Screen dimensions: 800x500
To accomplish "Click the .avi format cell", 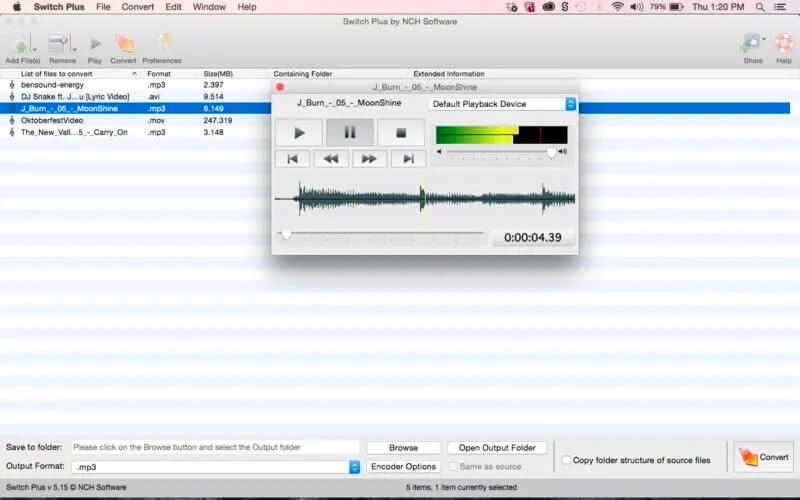I will [154, 96].
